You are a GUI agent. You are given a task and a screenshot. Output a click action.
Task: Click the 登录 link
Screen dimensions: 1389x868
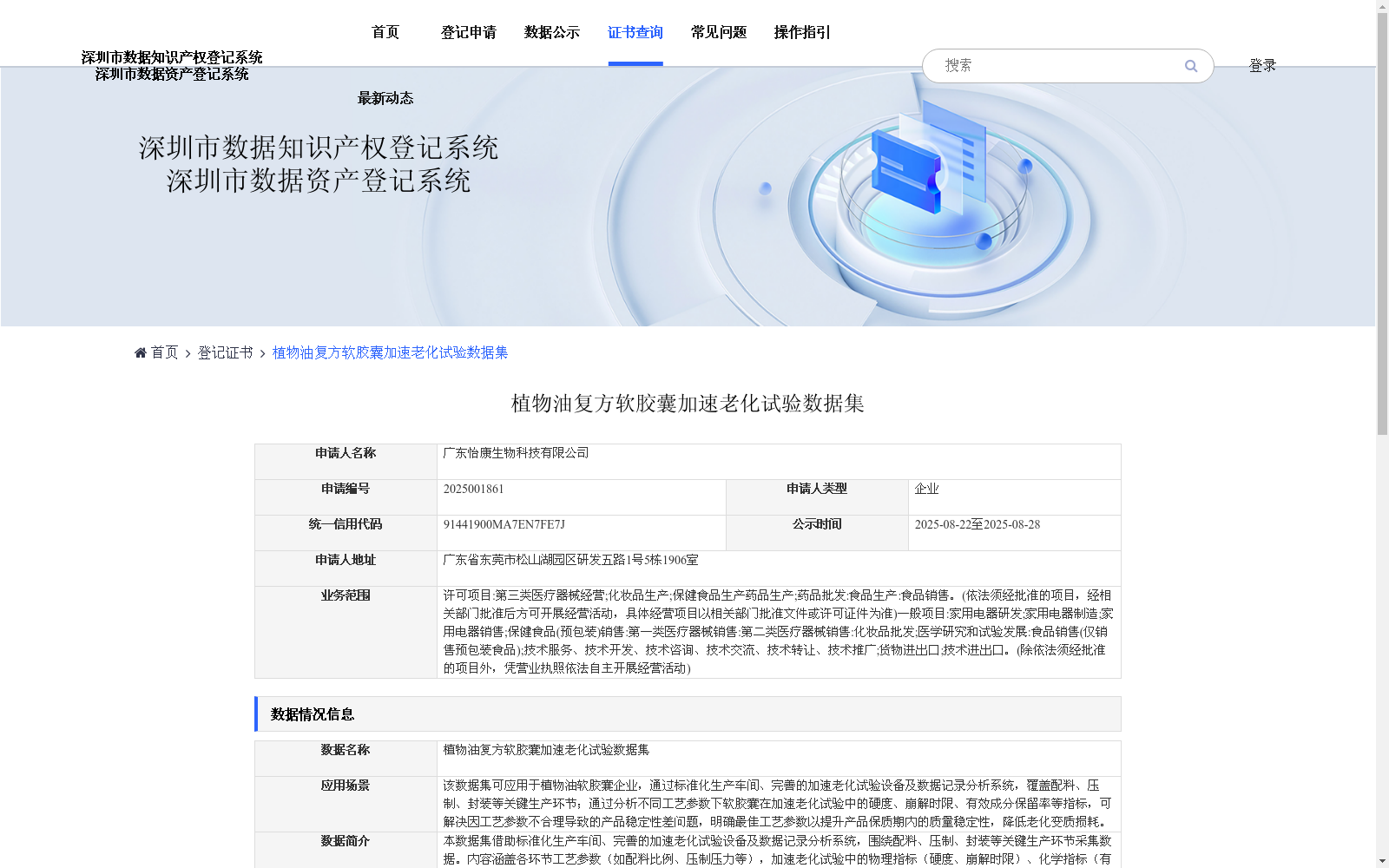pyautogui.click(x=1262, y=66)
